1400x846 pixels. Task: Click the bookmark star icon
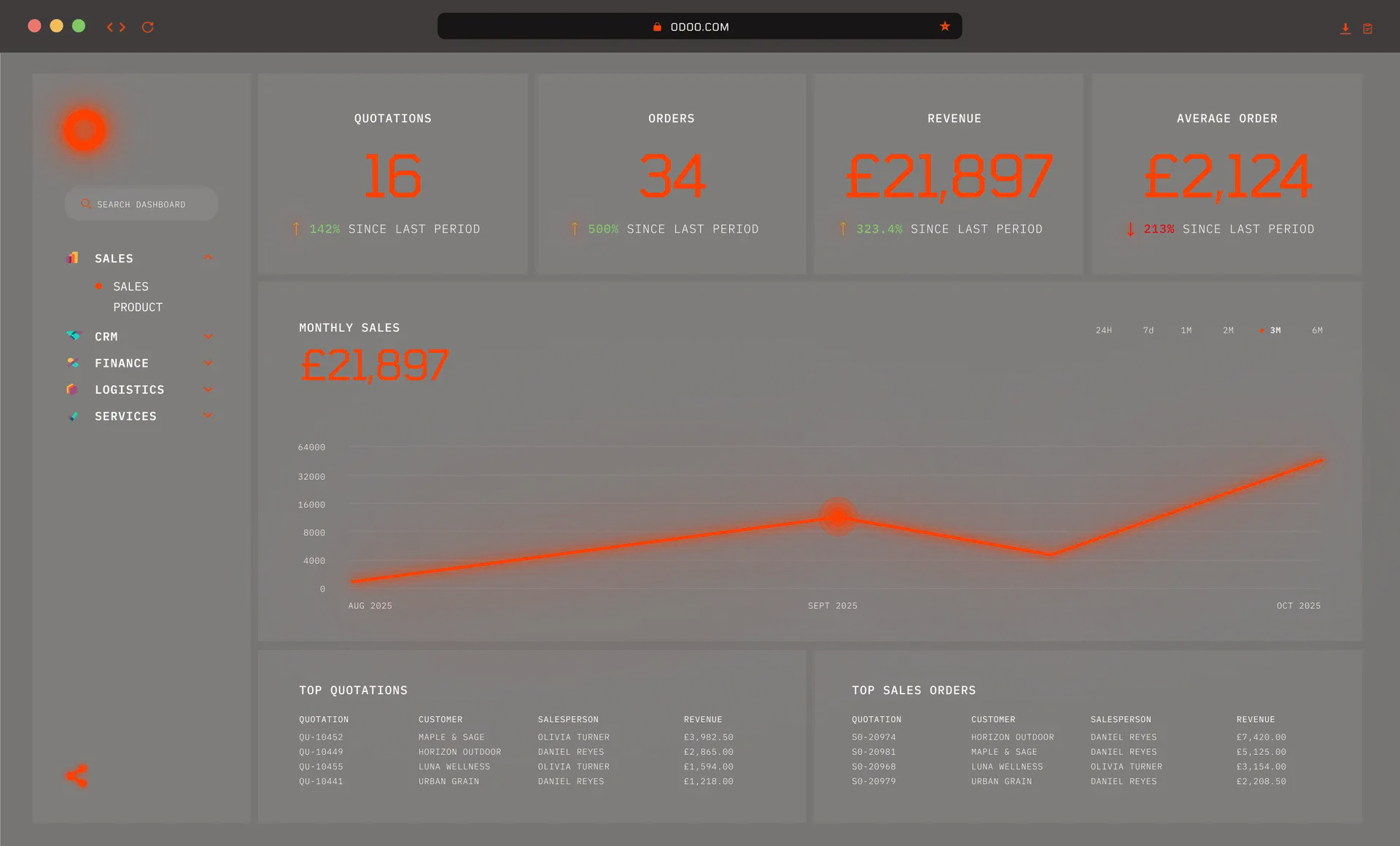pos(945,26)
